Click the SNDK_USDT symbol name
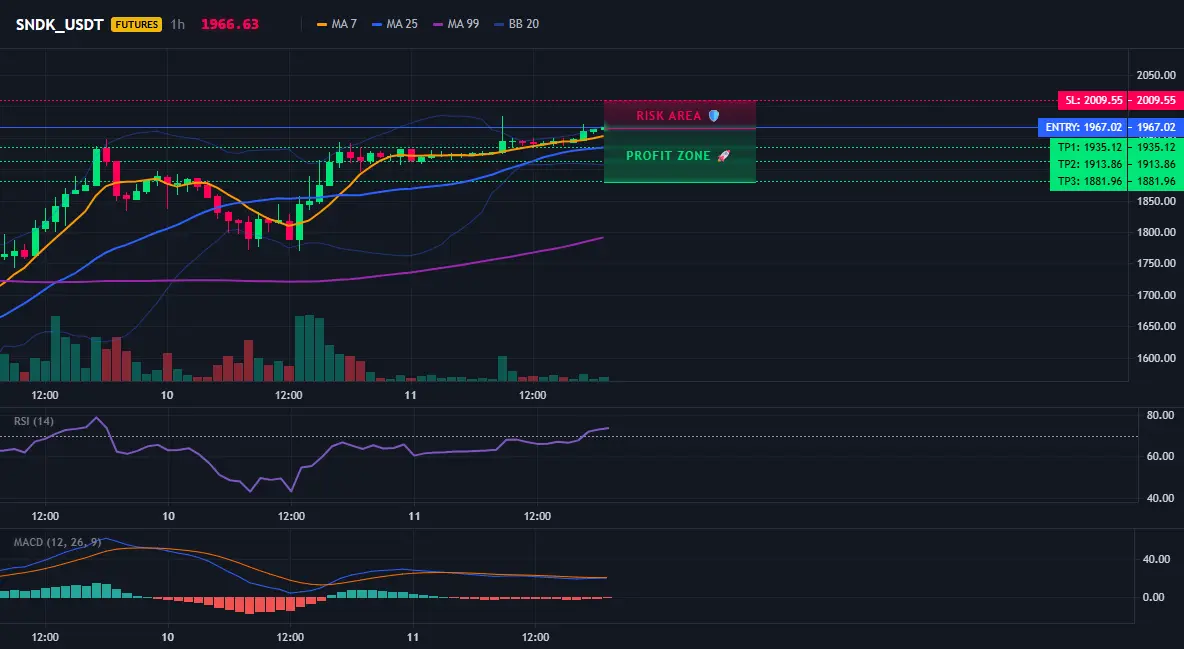1184x649 pixels. click(x=60, y=24)
